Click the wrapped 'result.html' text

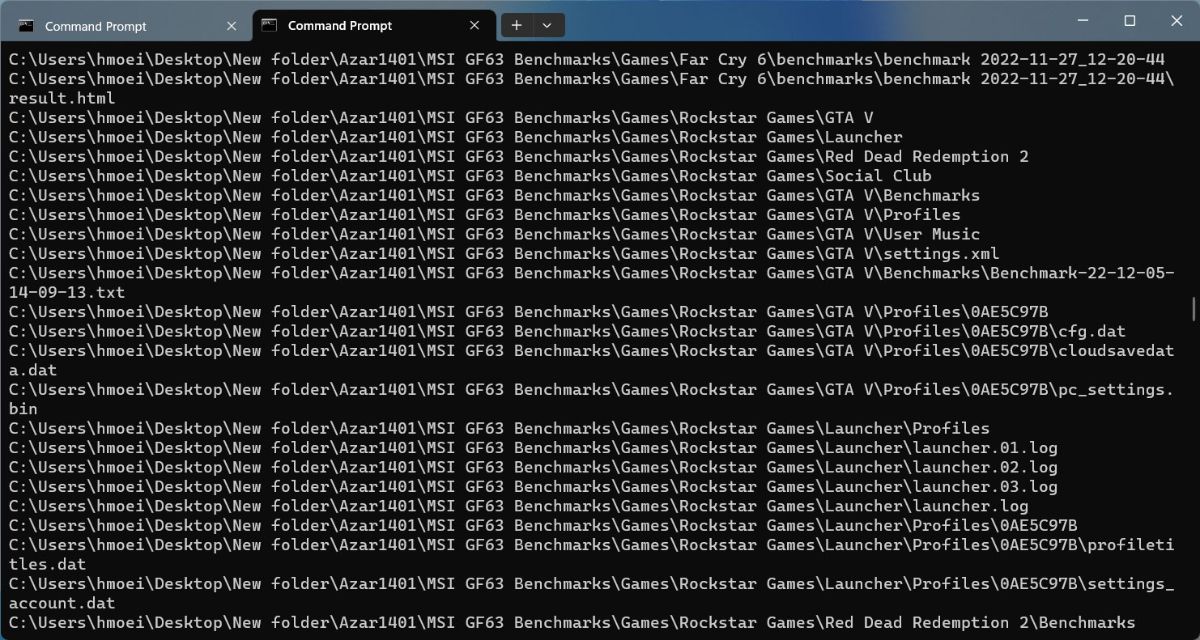pos(62,98)
